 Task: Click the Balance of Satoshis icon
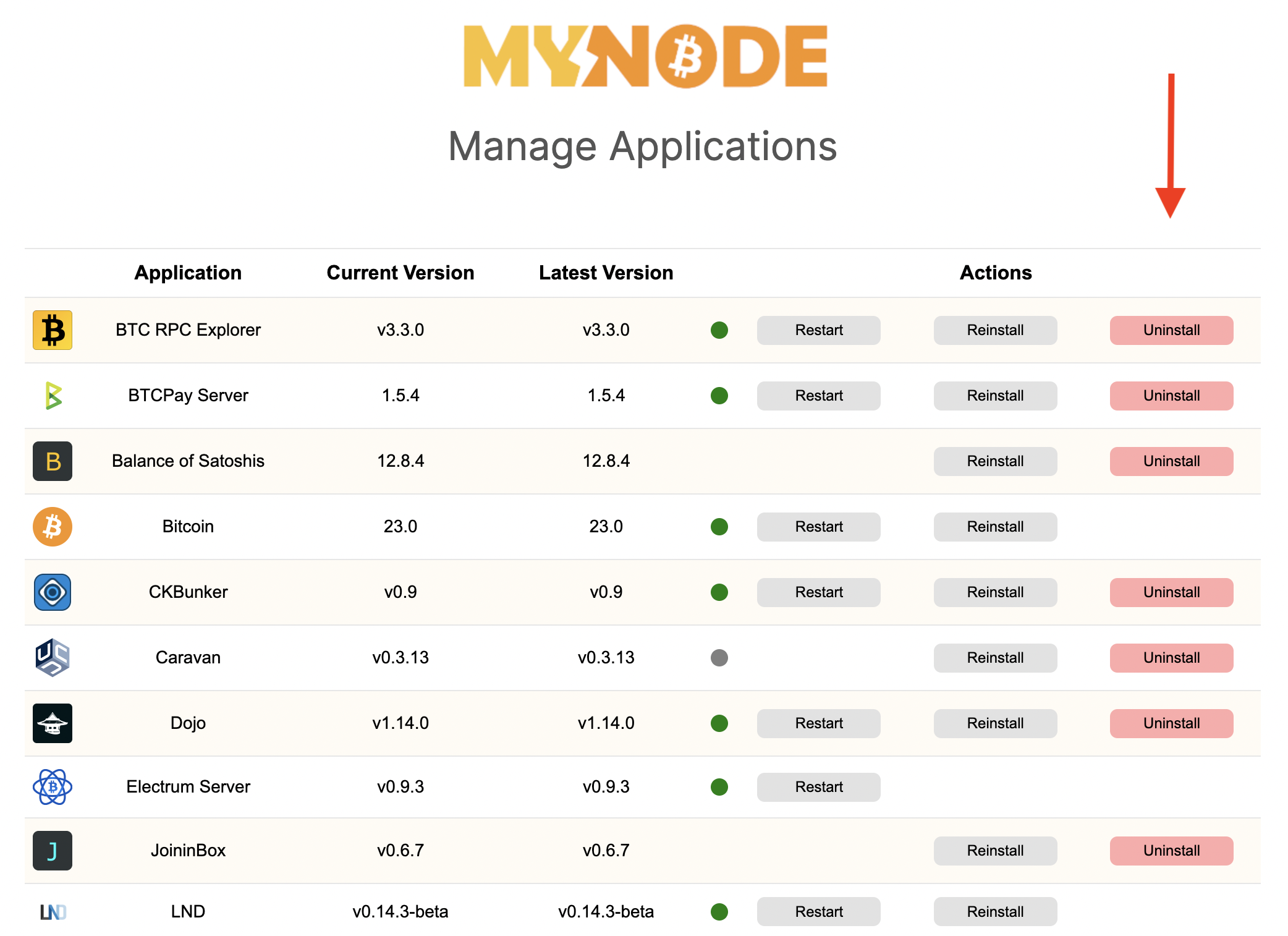click(x=53, y=461)
